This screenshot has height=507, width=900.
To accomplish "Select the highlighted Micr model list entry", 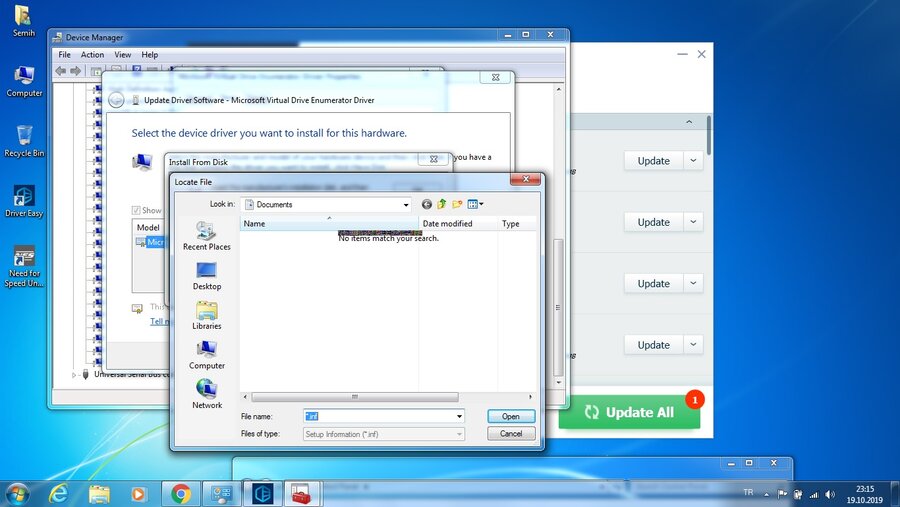I will 150,242.
